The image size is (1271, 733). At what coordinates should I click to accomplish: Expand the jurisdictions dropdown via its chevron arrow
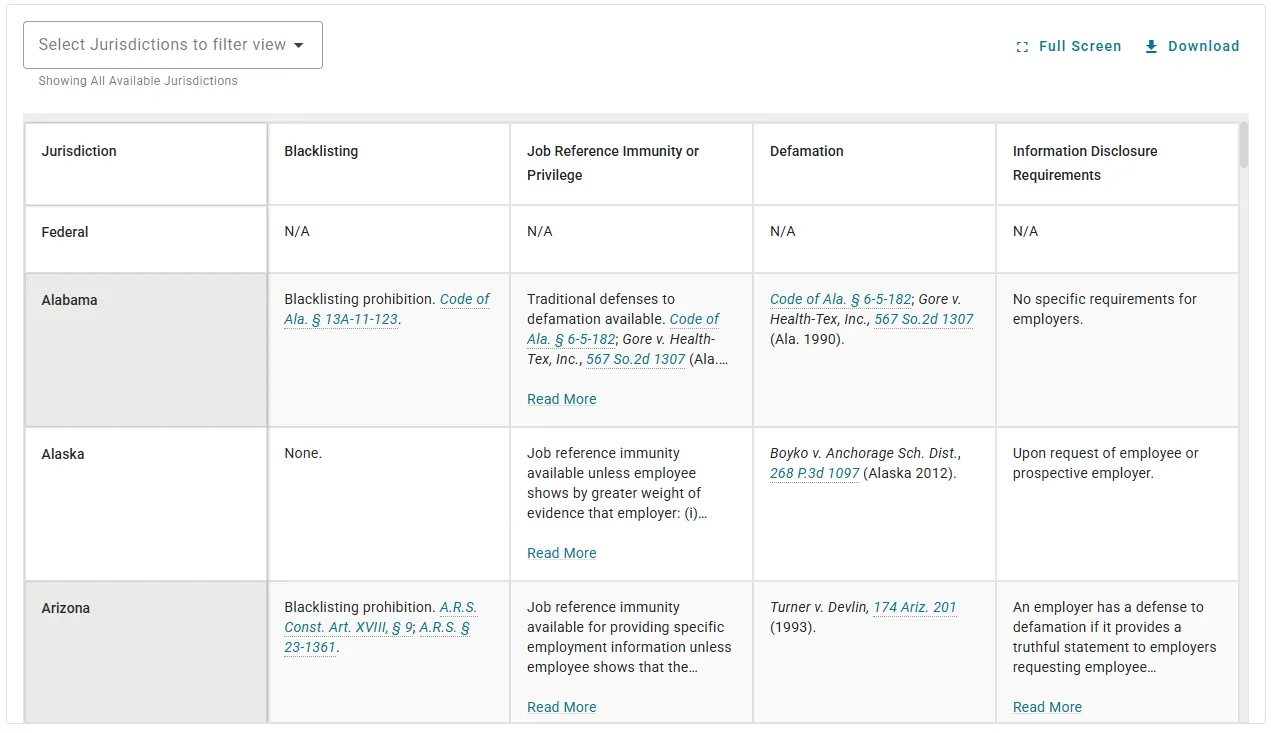click(x=298, y=44)
